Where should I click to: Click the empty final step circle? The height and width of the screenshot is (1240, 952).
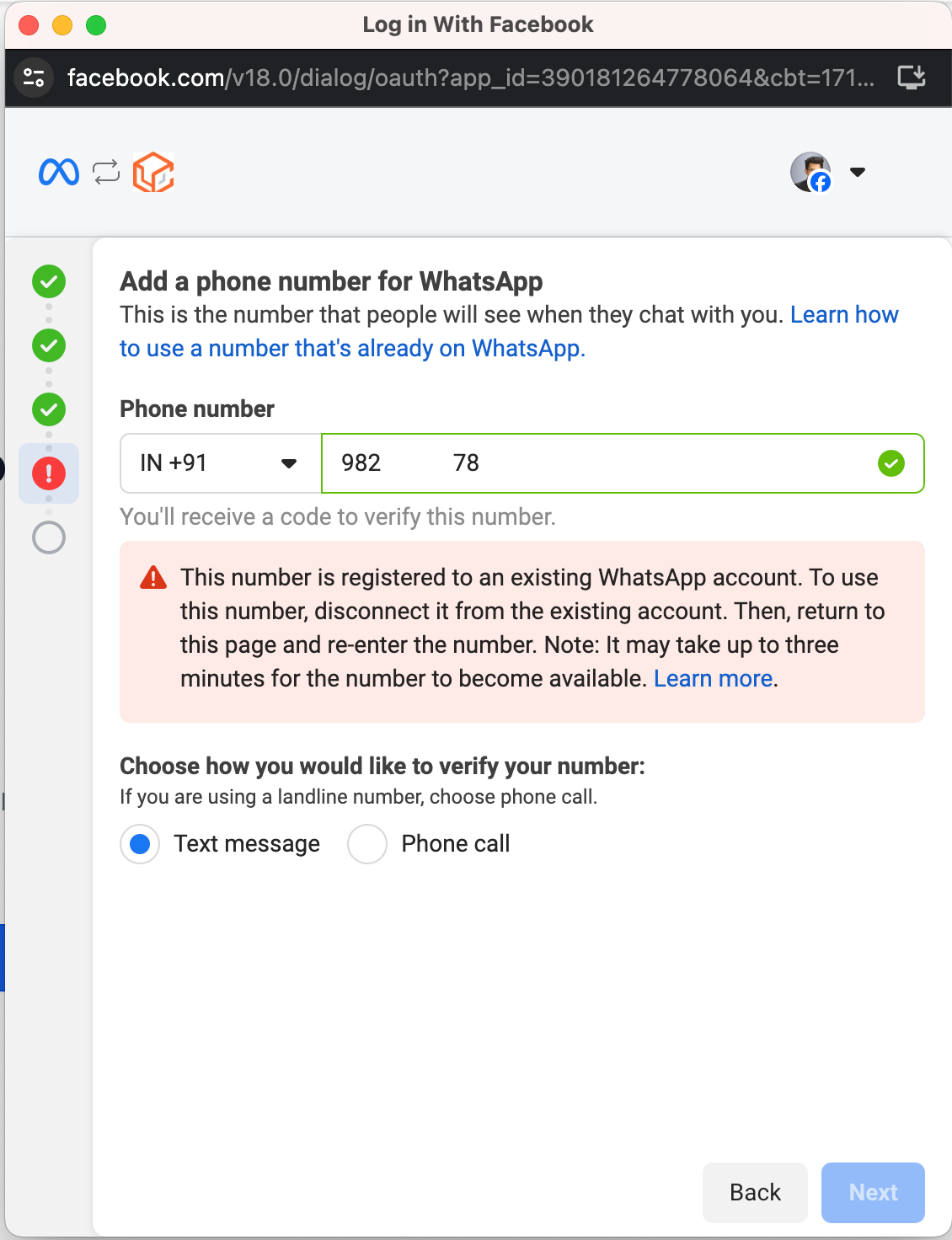click(x=49, y=537)
